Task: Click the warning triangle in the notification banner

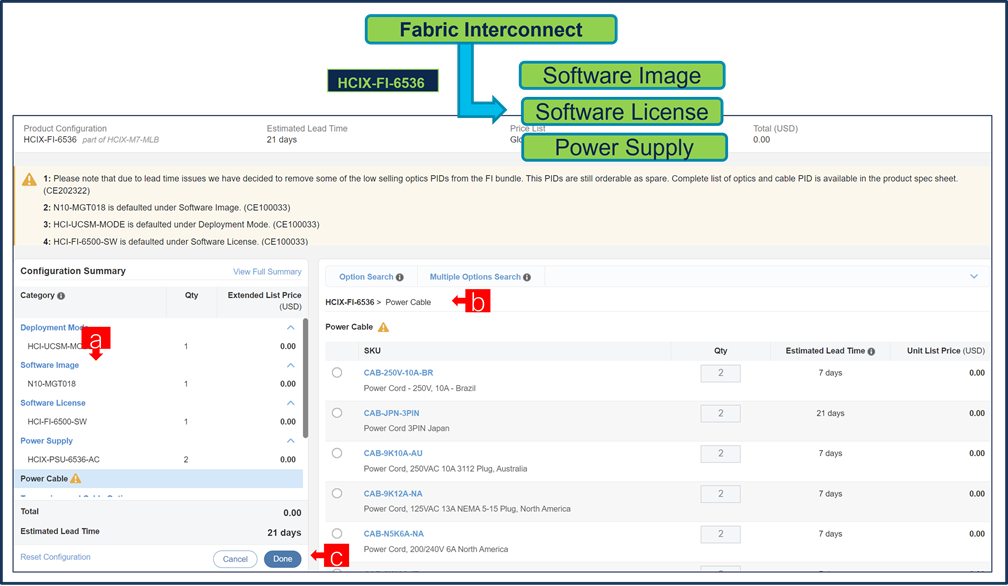Action: point(30,179)
